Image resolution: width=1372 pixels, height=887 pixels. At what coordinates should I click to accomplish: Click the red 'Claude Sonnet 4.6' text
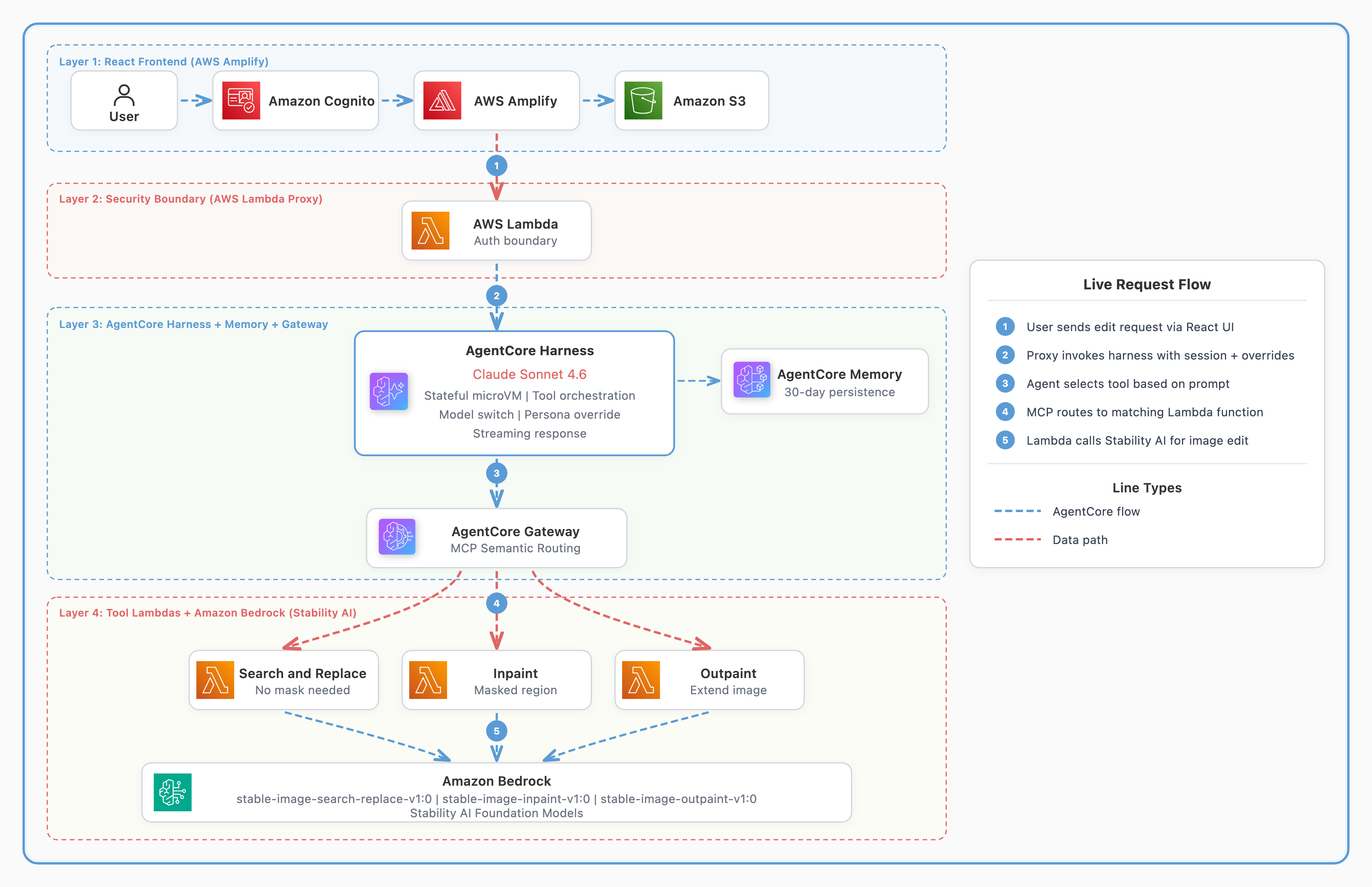point(529,374)
